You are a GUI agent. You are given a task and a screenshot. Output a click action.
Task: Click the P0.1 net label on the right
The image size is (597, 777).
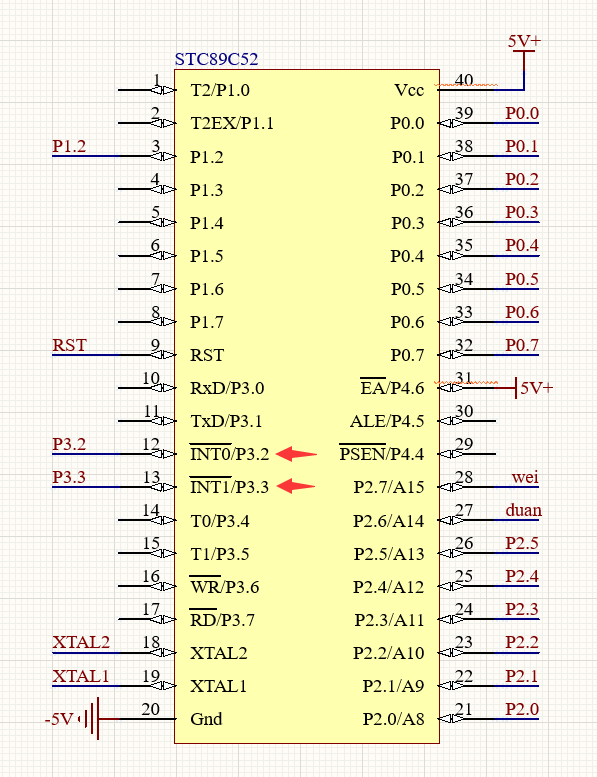[521, 146]
